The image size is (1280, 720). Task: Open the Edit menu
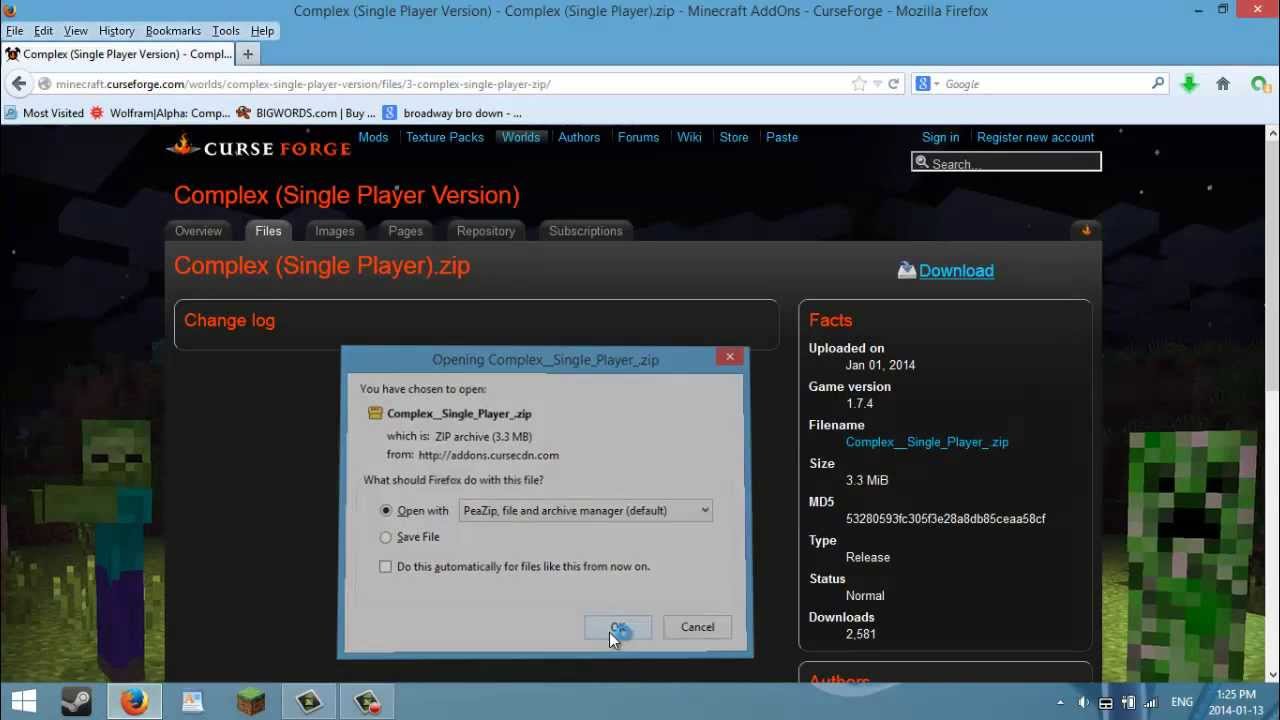pos(43,31)
